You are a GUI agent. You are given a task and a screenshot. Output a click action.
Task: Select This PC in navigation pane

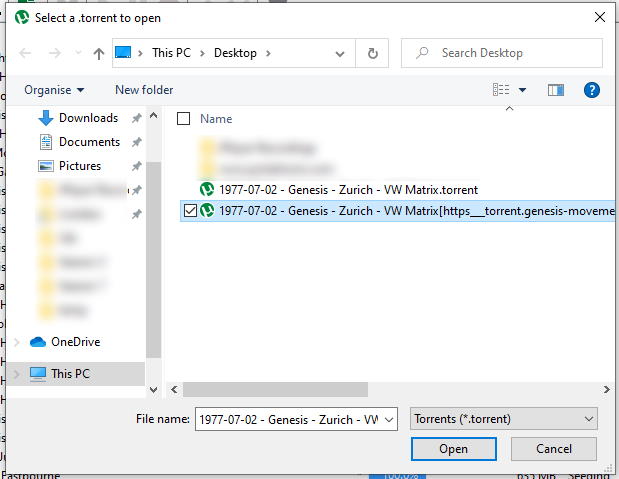70,374
